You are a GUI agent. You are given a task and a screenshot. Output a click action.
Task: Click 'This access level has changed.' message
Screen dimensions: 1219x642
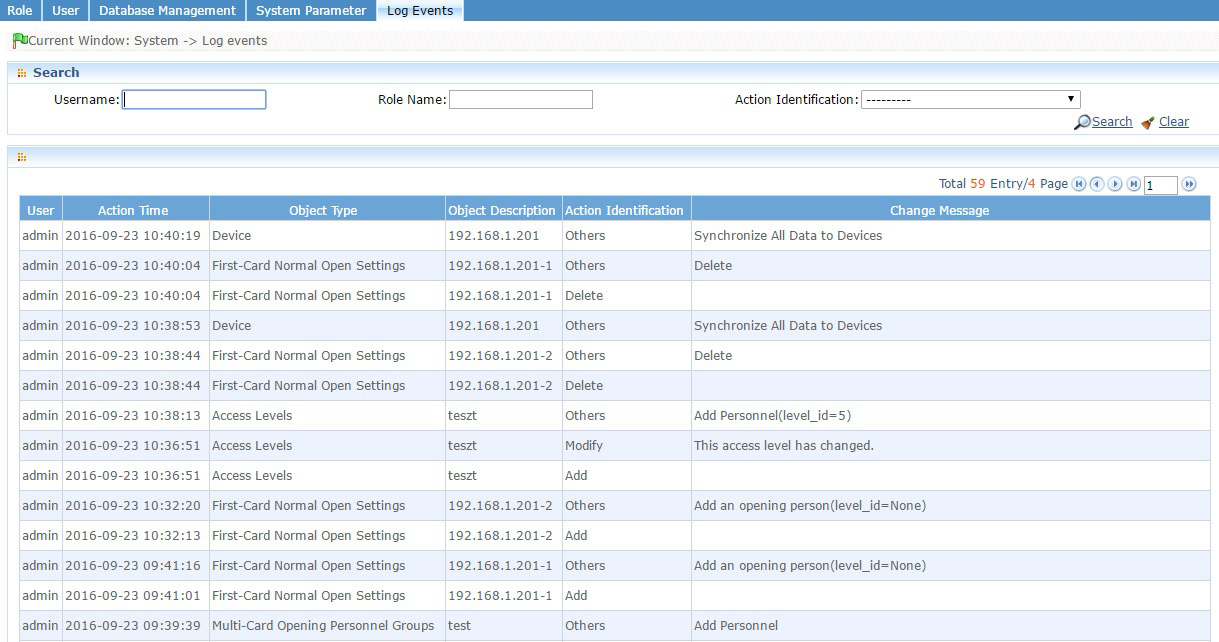click(784, 446)
